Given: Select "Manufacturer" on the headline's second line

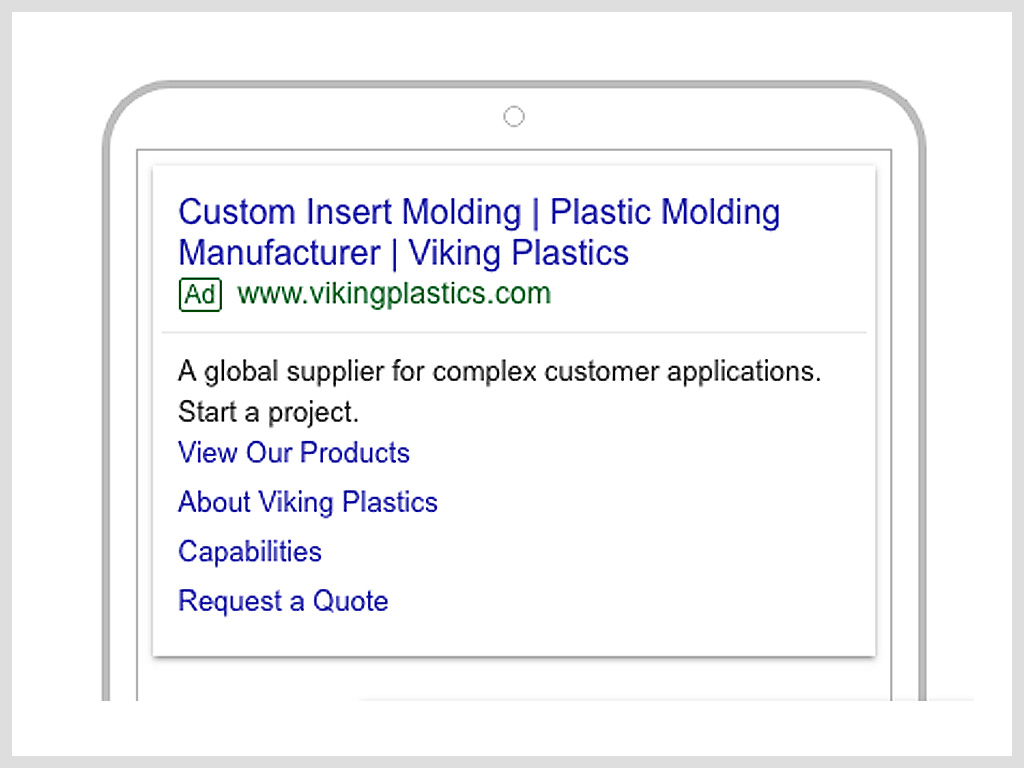Looking at the screenshot, I should click(x=280, y=253).
